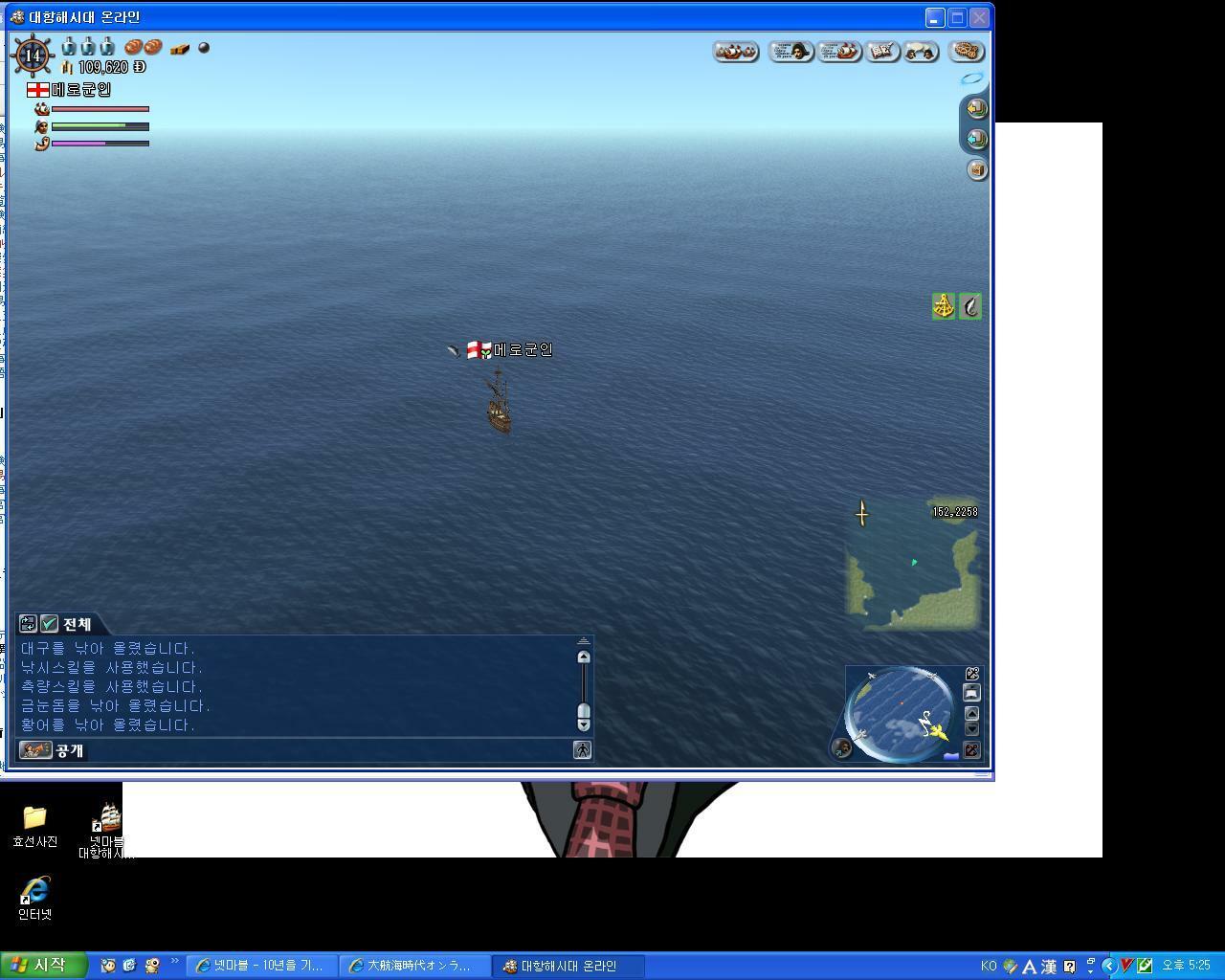Image resolution: width=1225 pixels, height=980 pixels.
Task: Open the 공개 chat channel selector
Action: (x=35, y=750)
